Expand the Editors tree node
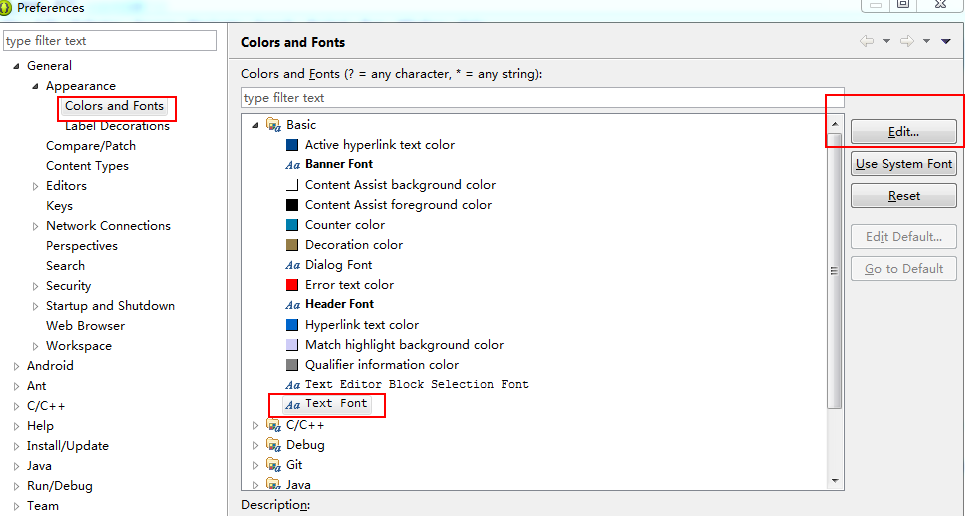 pyautogui.click(x=36, y=186)
